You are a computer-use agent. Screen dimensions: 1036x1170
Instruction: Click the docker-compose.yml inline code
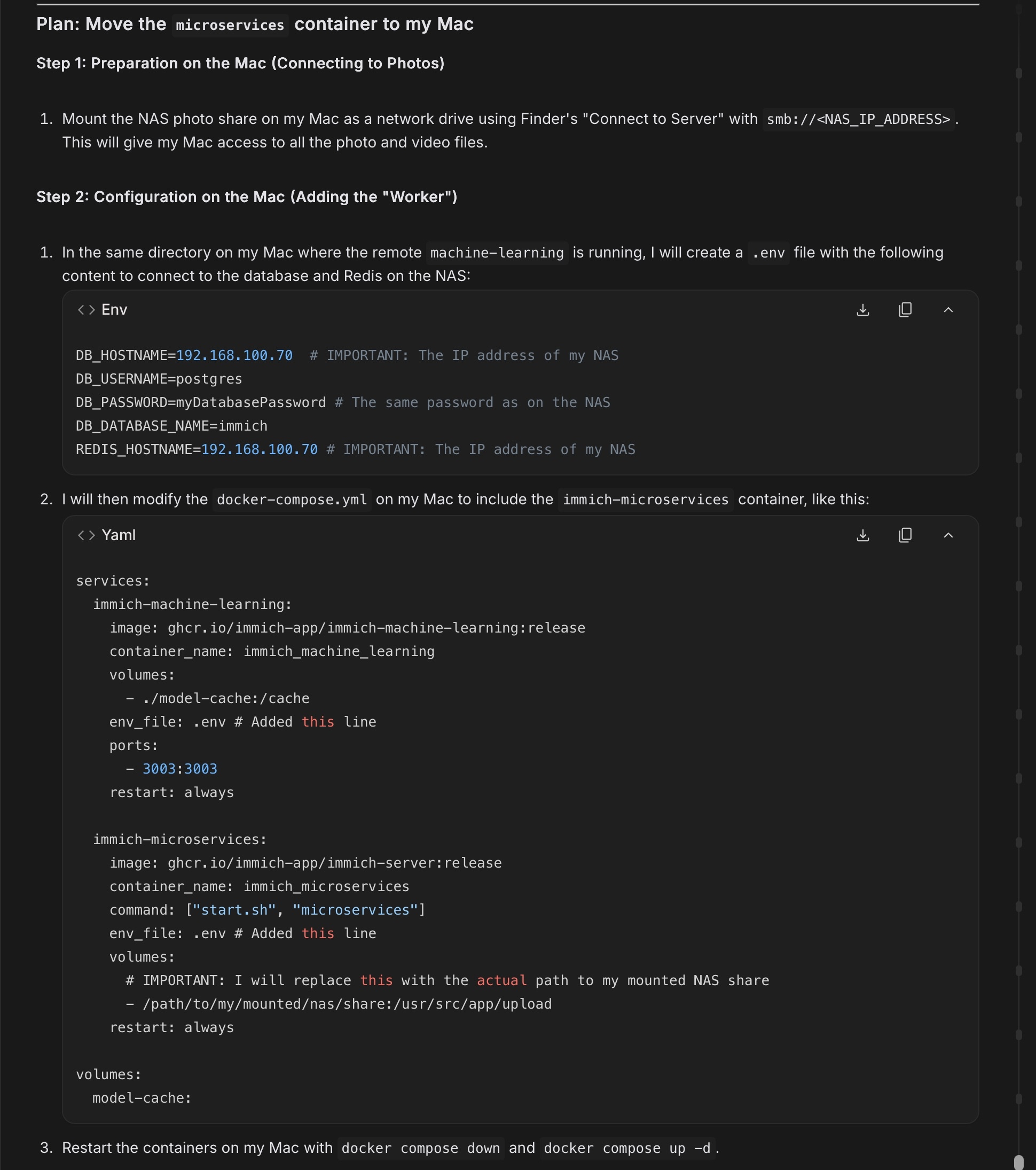point(292,500)
